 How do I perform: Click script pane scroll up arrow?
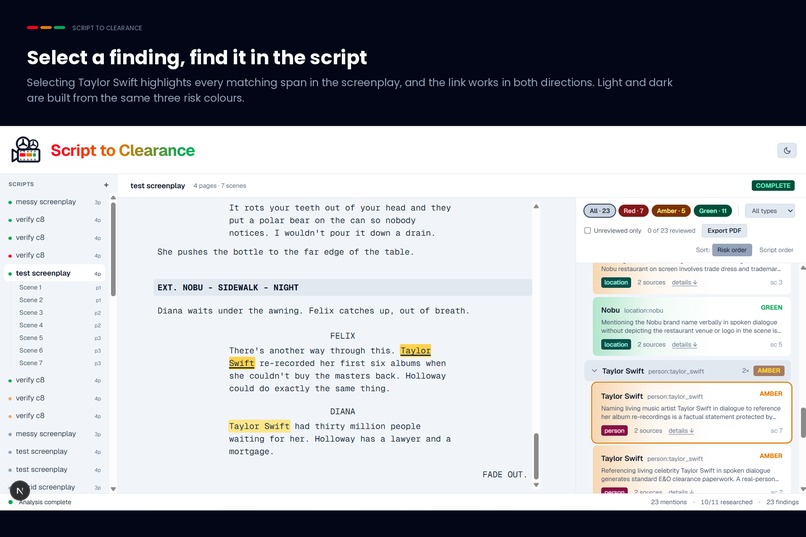click(x=536, y=207)
